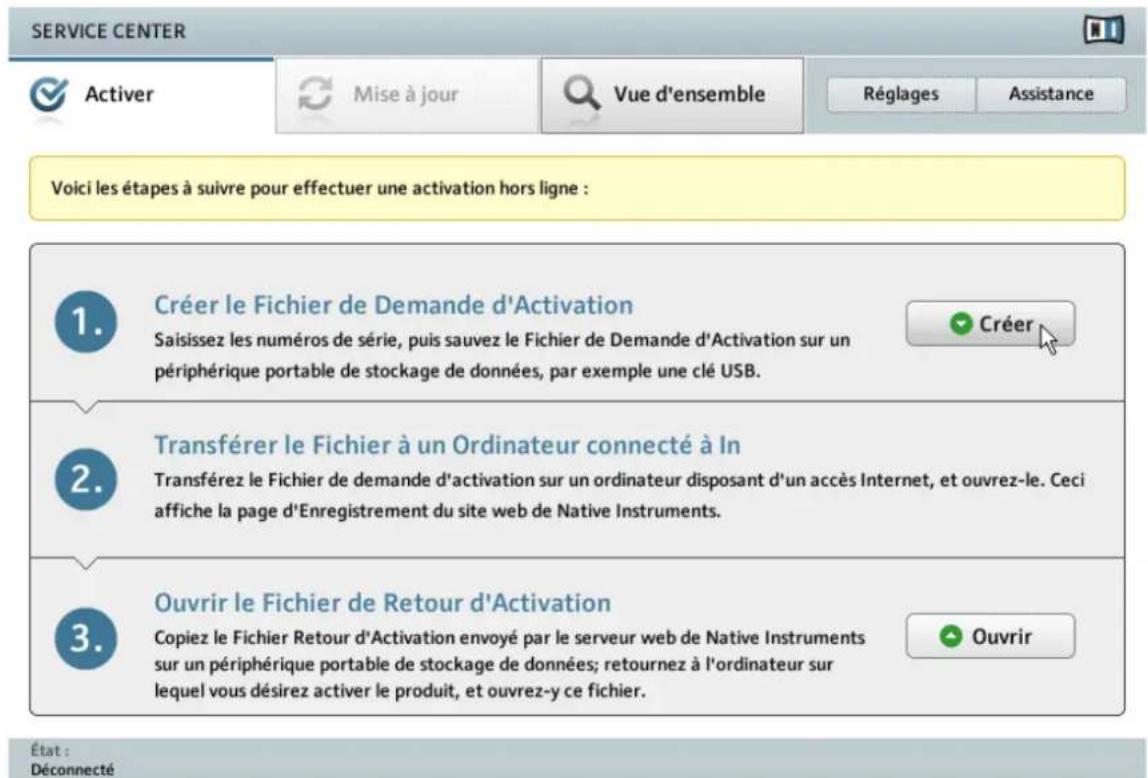Image resolution: width=1148 pixels, height=778 pixels.
Task: Click heading Ouvrir le Fichier de Retour d'Activation
Action: (382, 603)
